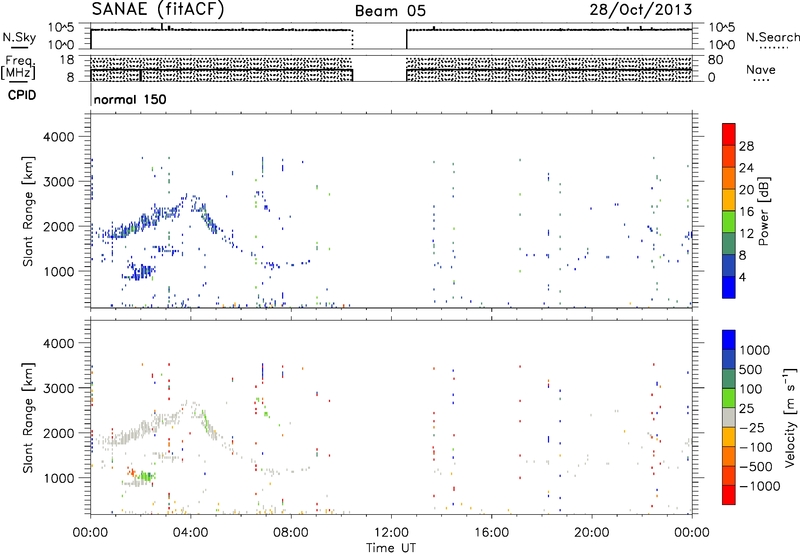Click the 100 label on Velocity colorbar

tap(751, 389)
